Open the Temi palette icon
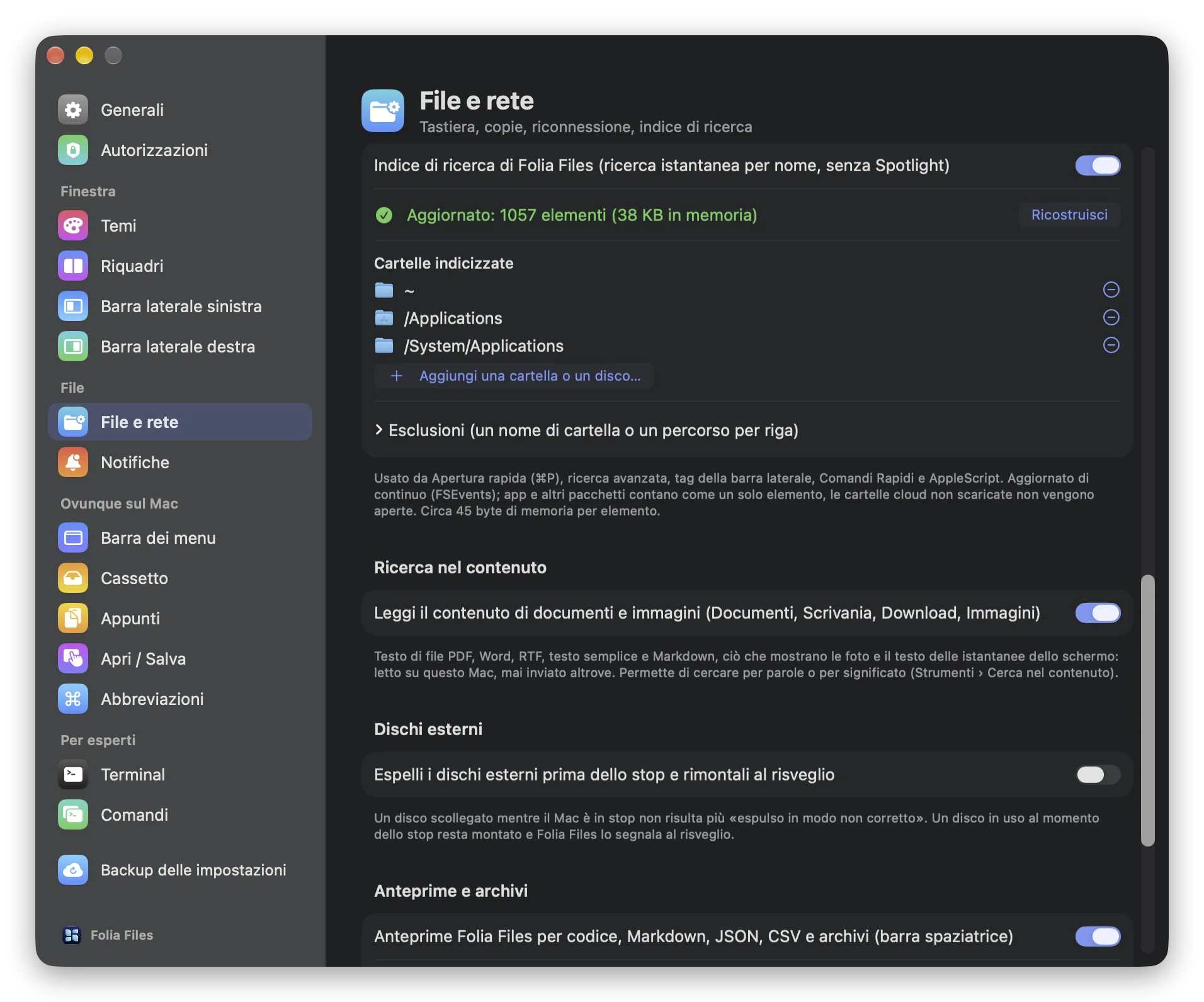 73,226
